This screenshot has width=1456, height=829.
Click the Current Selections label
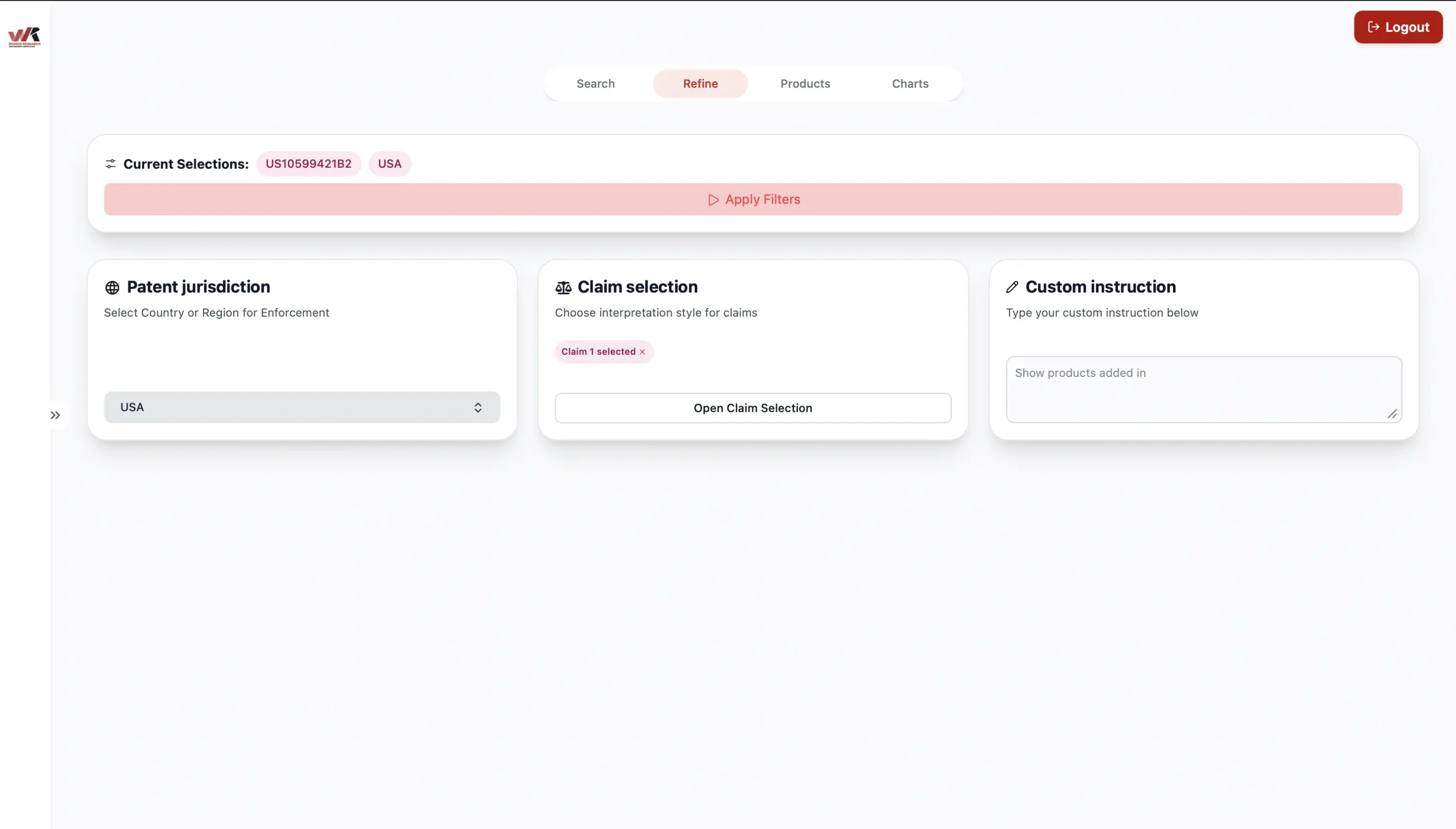point(186,164)
